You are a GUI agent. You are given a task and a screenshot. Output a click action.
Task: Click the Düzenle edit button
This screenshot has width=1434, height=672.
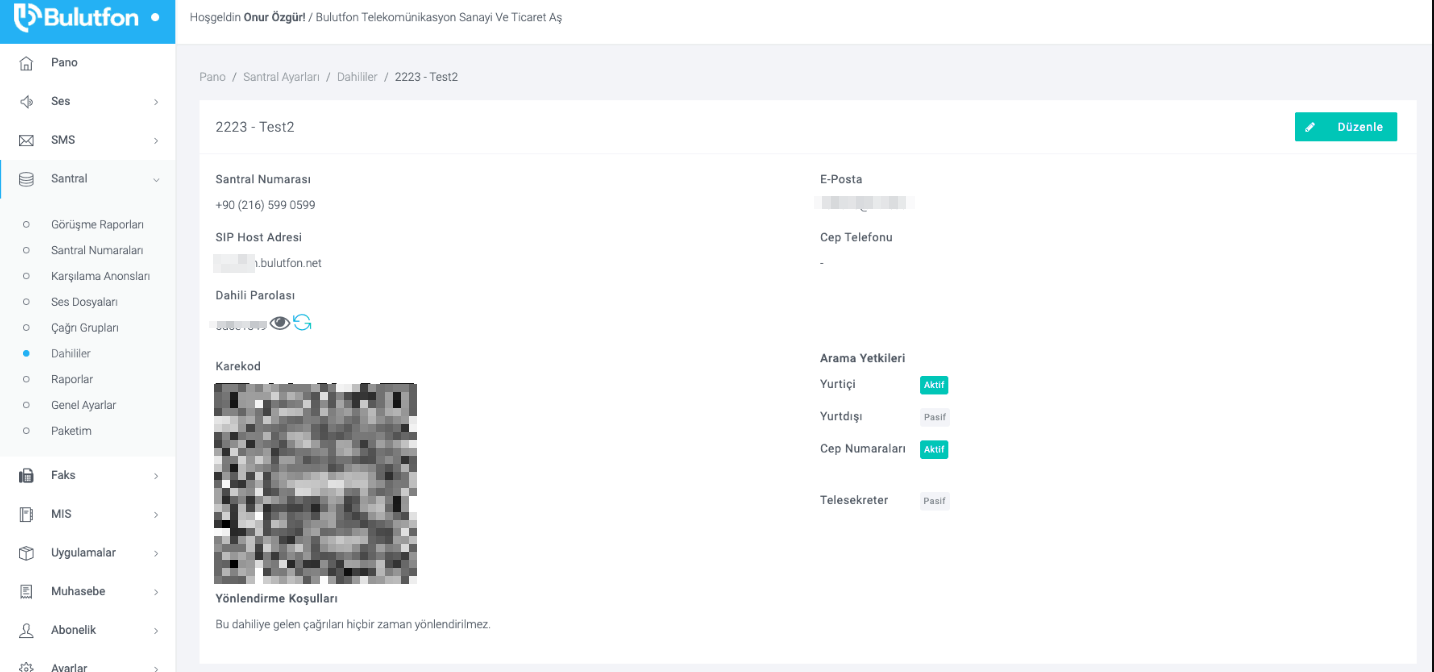(1345, 127)
